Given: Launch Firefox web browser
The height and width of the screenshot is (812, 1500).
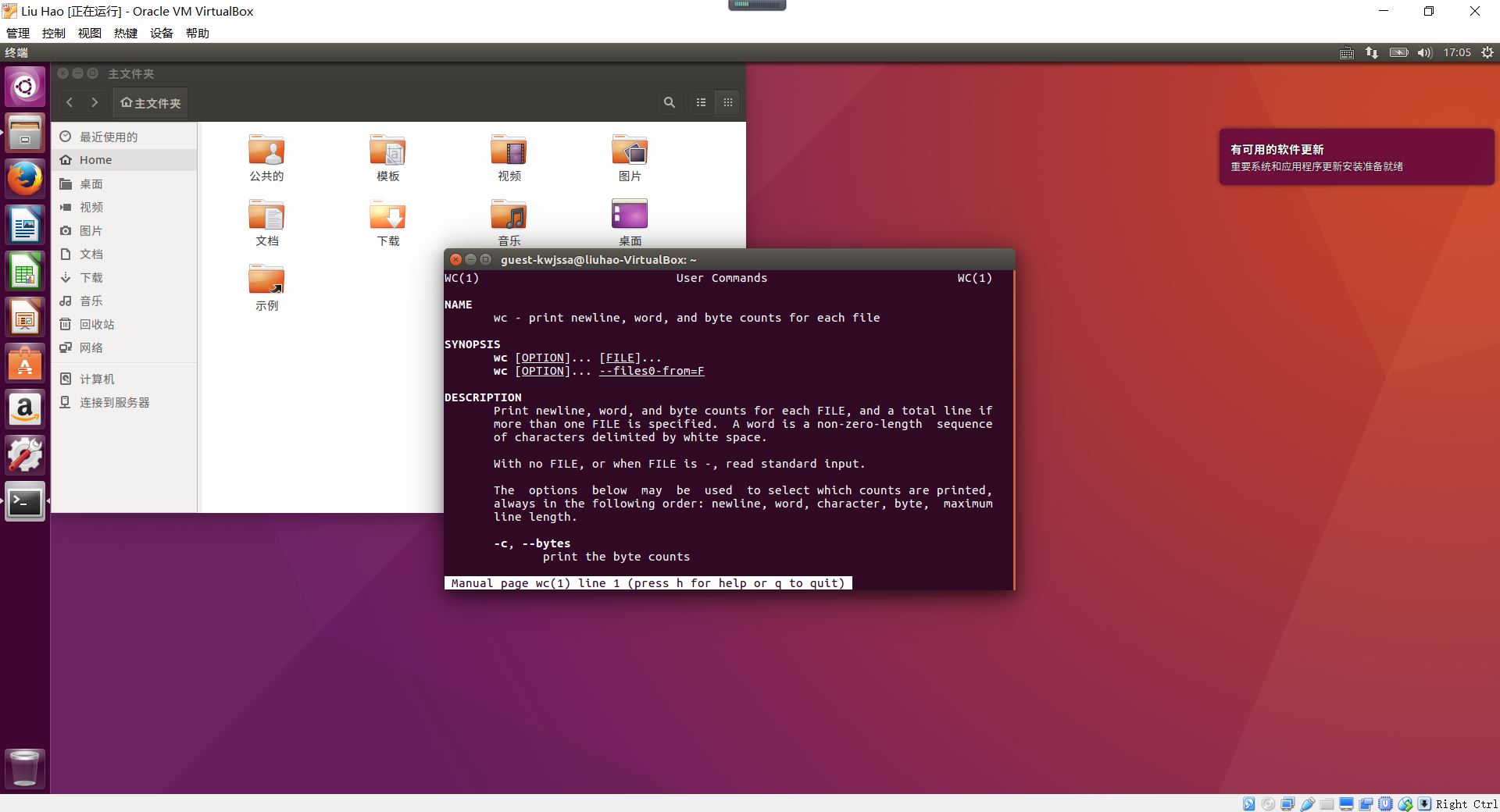Looking at the screenshot, I should click(25, 180).
